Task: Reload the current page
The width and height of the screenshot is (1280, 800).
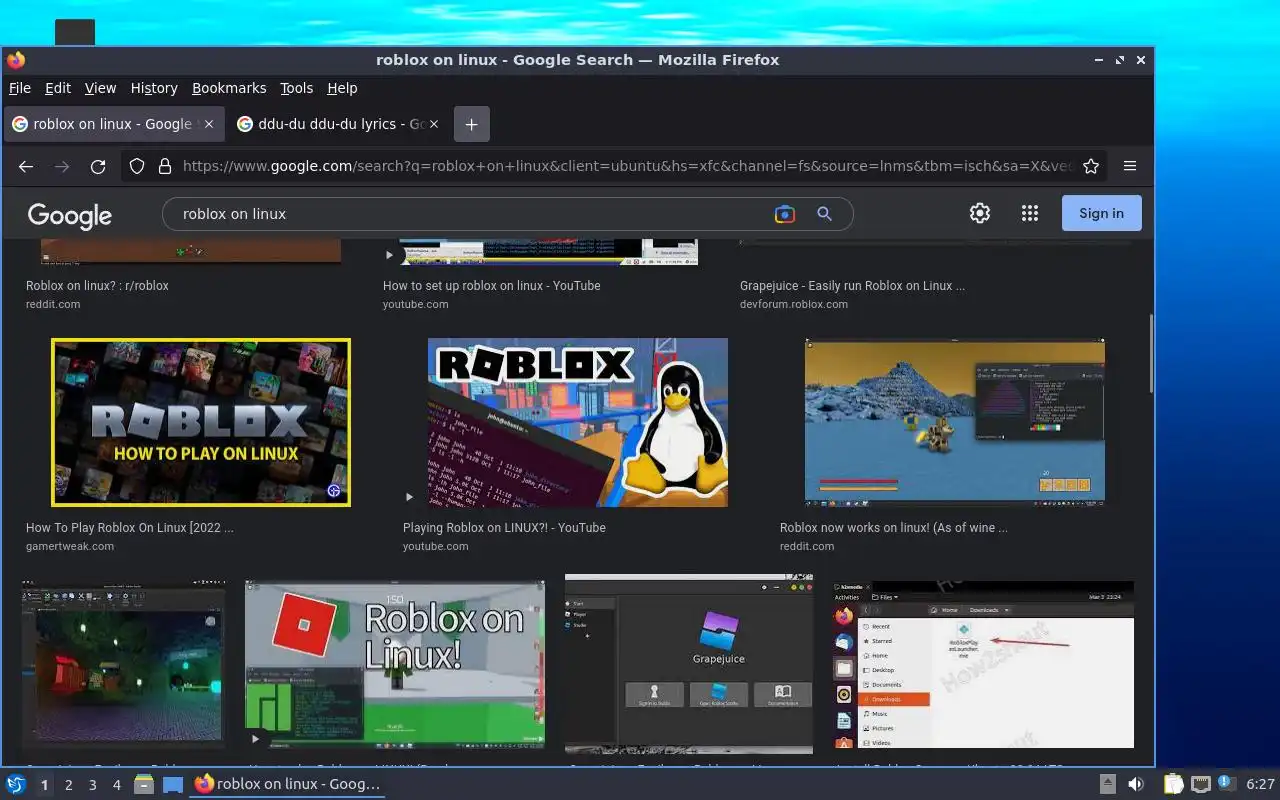Action: (98, 166)
